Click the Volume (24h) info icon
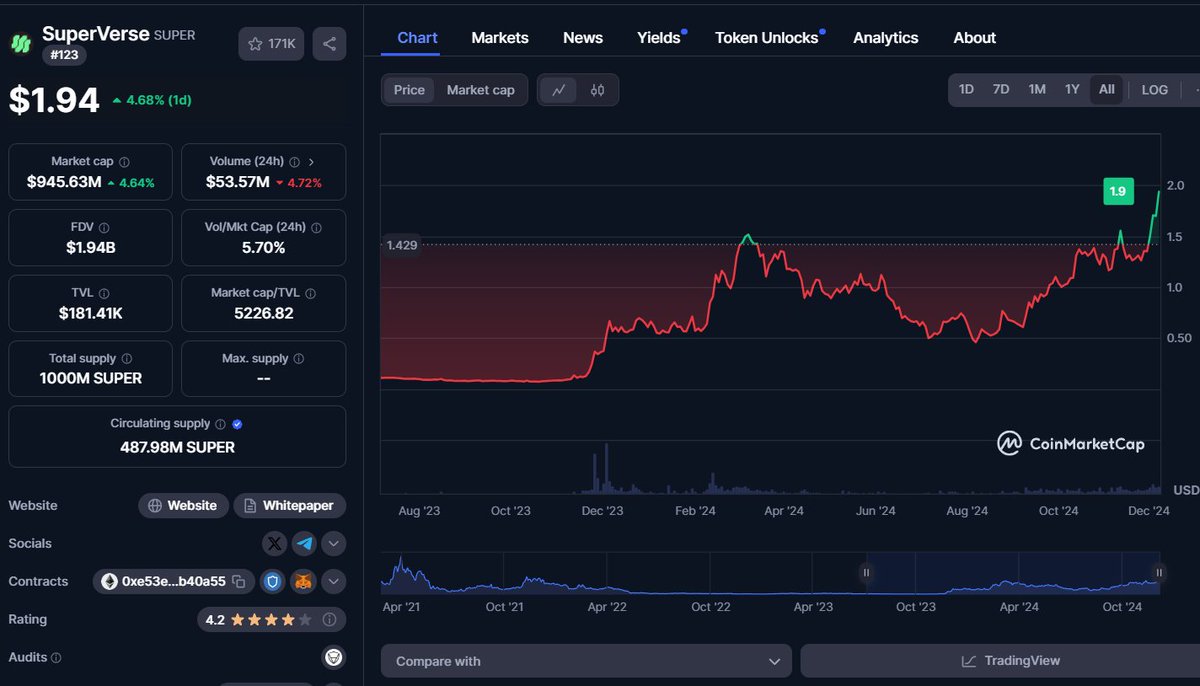Screen dimensions: 1200x686 click(294, 162)
